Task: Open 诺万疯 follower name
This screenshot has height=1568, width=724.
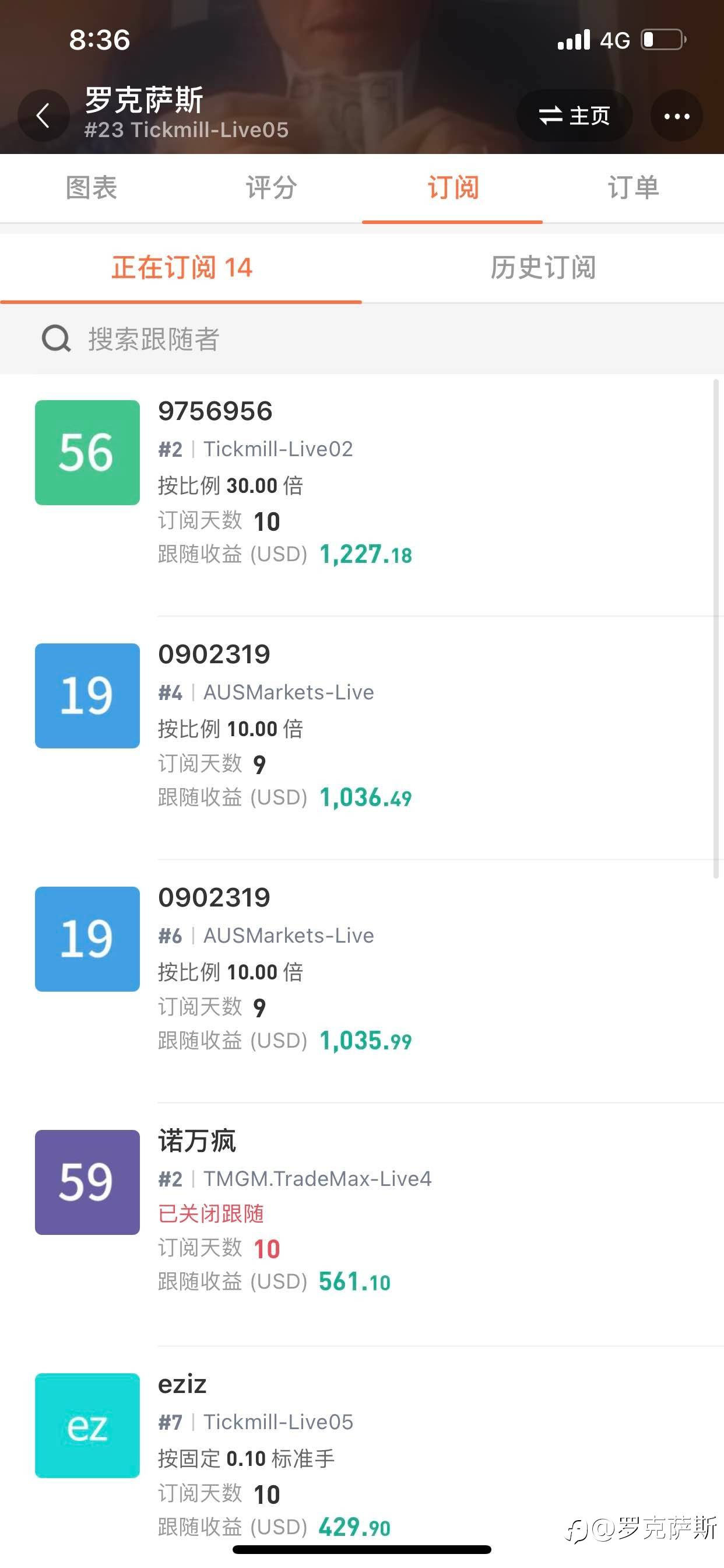Action: (197, 1140)
